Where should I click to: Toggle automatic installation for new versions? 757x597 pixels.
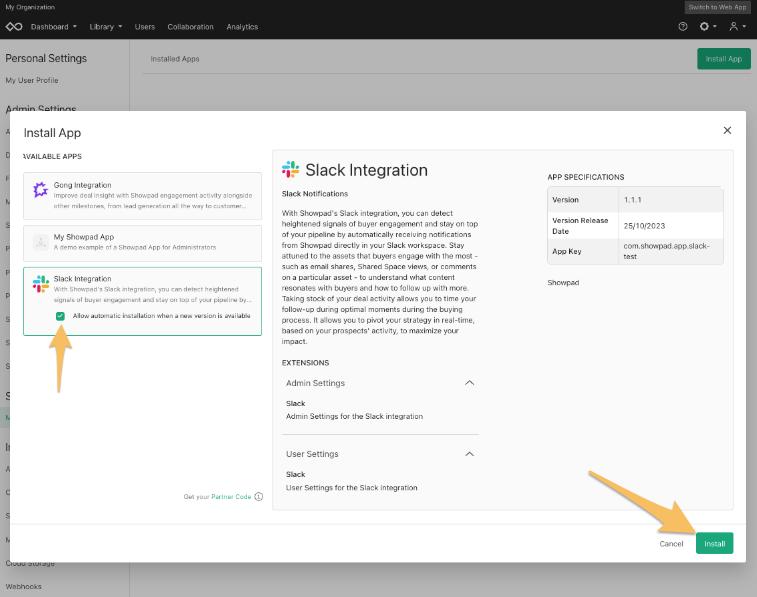pos(60,316)
